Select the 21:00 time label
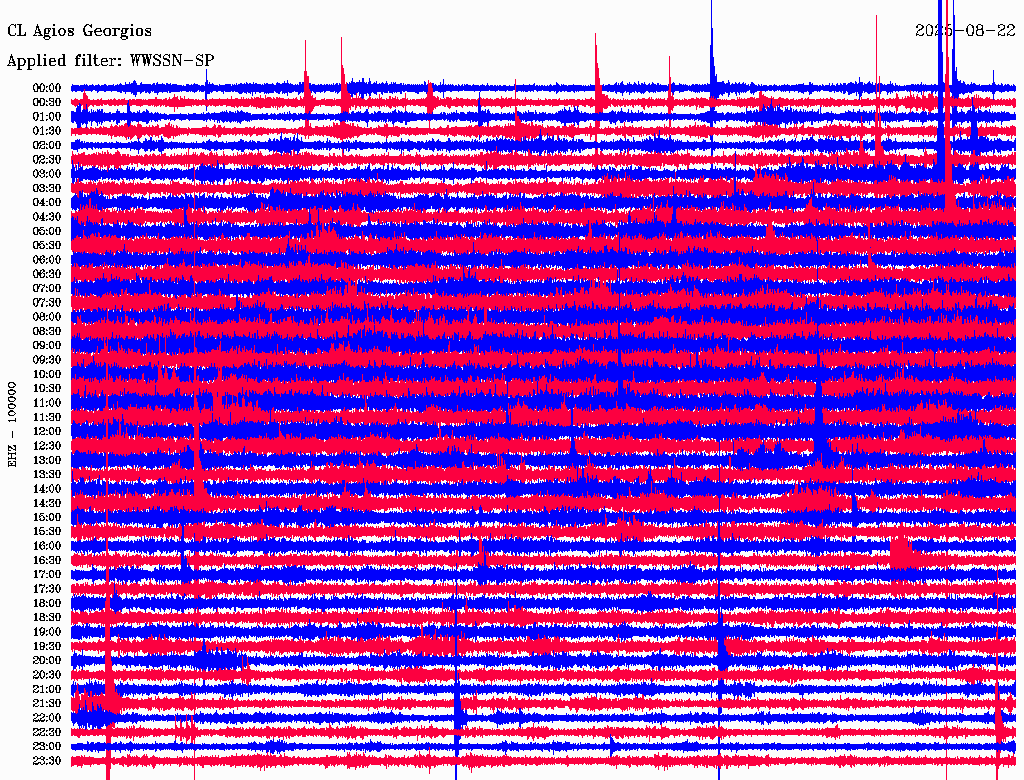This screenshot has width=1024, height=780. (47, 689)
